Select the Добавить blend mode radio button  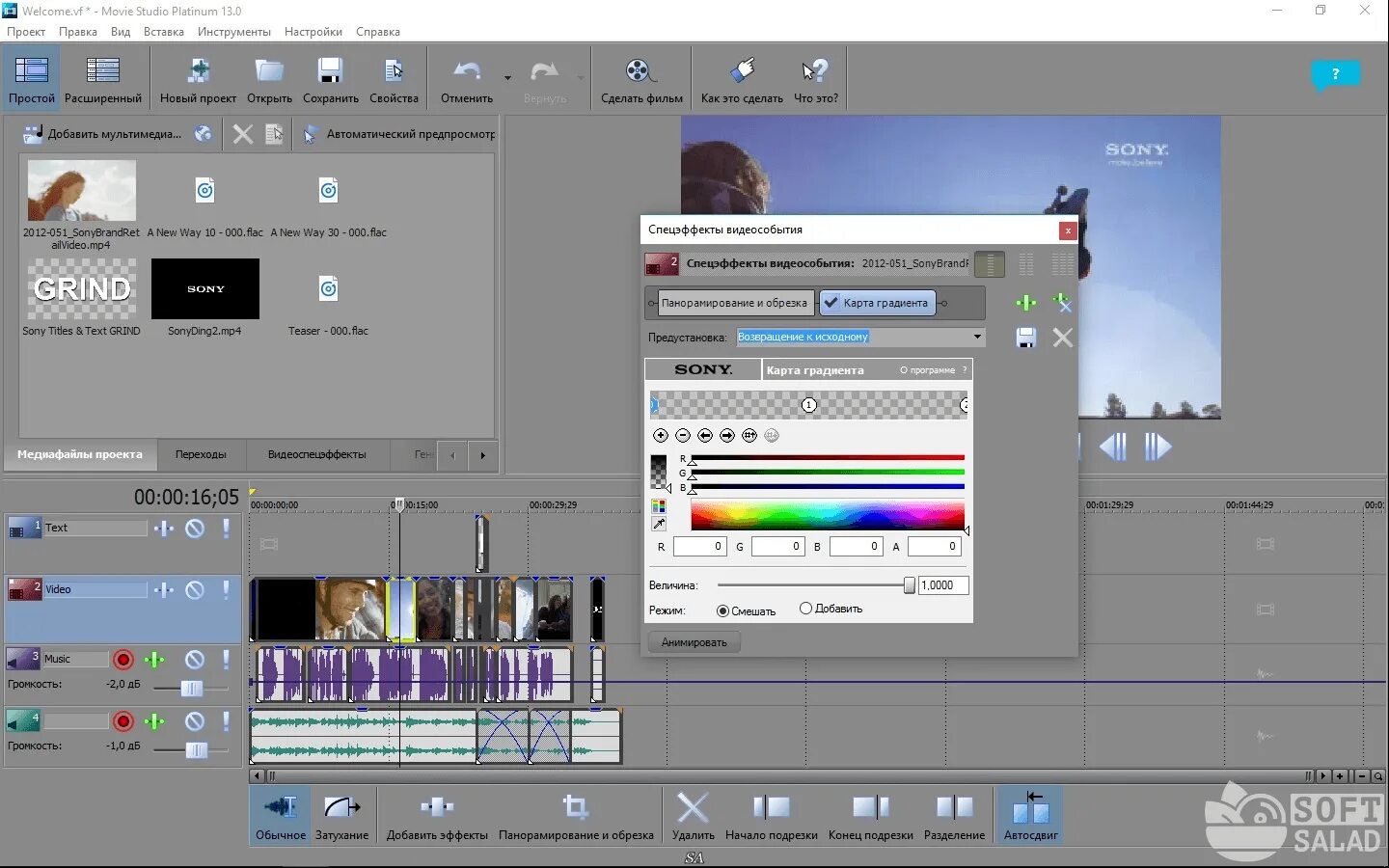point(806,608)
